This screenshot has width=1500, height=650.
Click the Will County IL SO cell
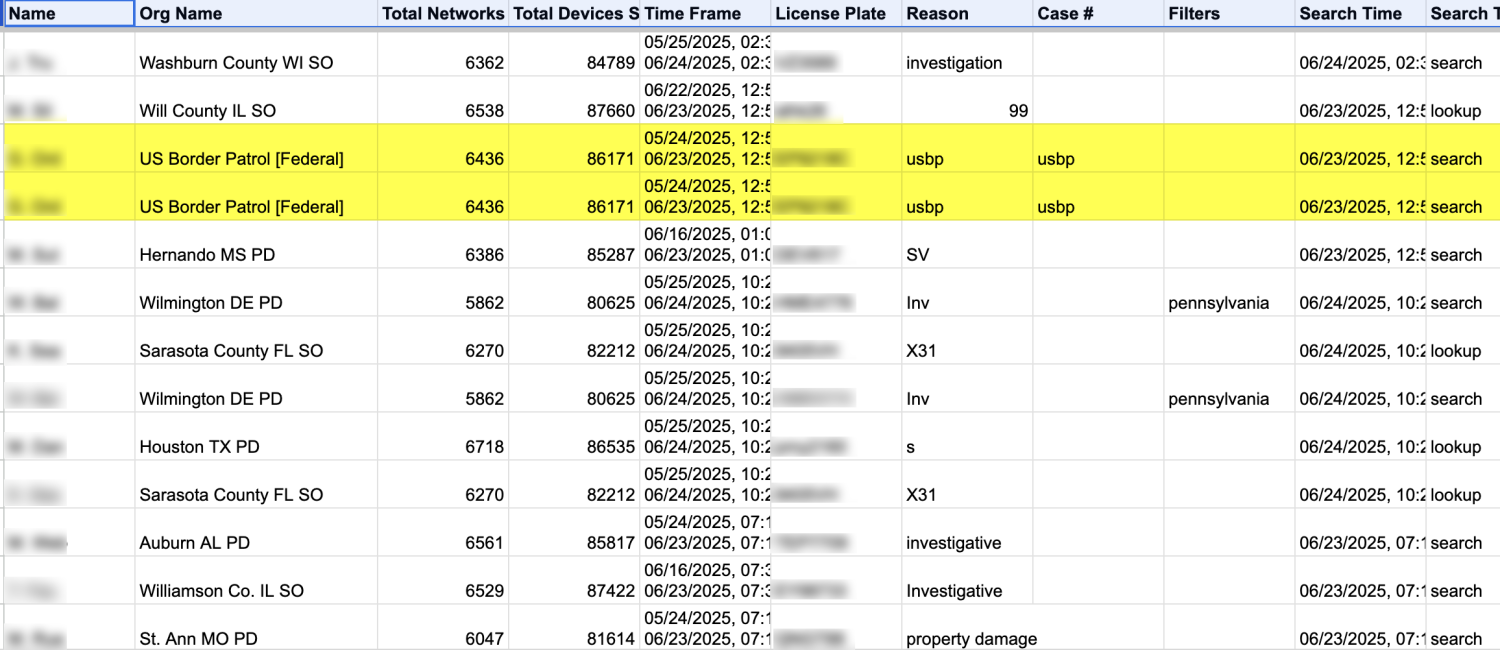(x=257, y=101)
